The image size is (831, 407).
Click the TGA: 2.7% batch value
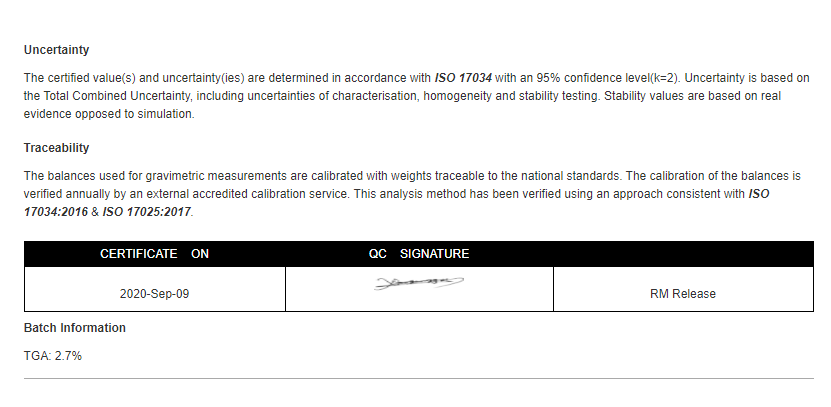pyautogui.click(x=53, y=356)
